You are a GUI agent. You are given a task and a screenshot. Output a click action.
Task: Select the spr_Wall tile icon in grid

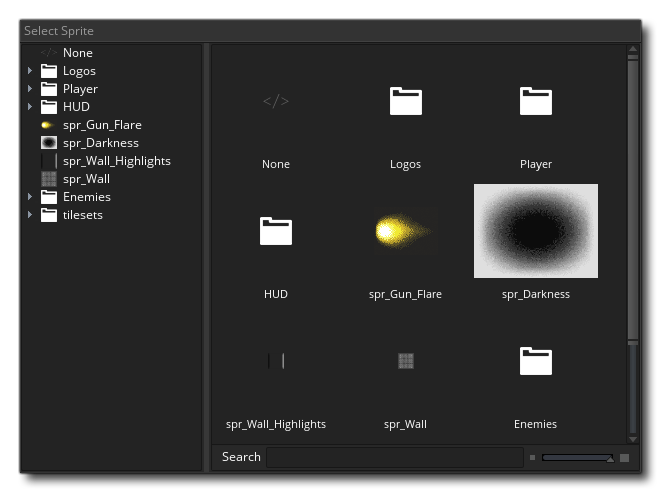[x=405, y=361]
